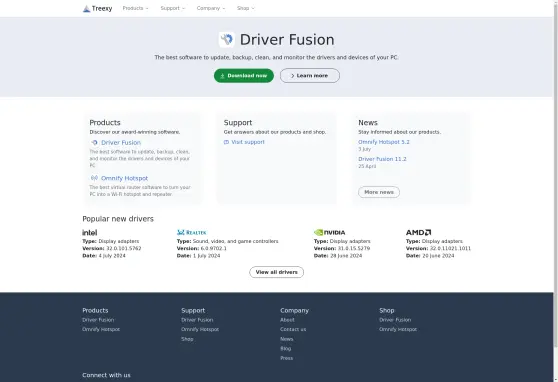
Task: Click the Learn more button
Action: coord(310,75)
